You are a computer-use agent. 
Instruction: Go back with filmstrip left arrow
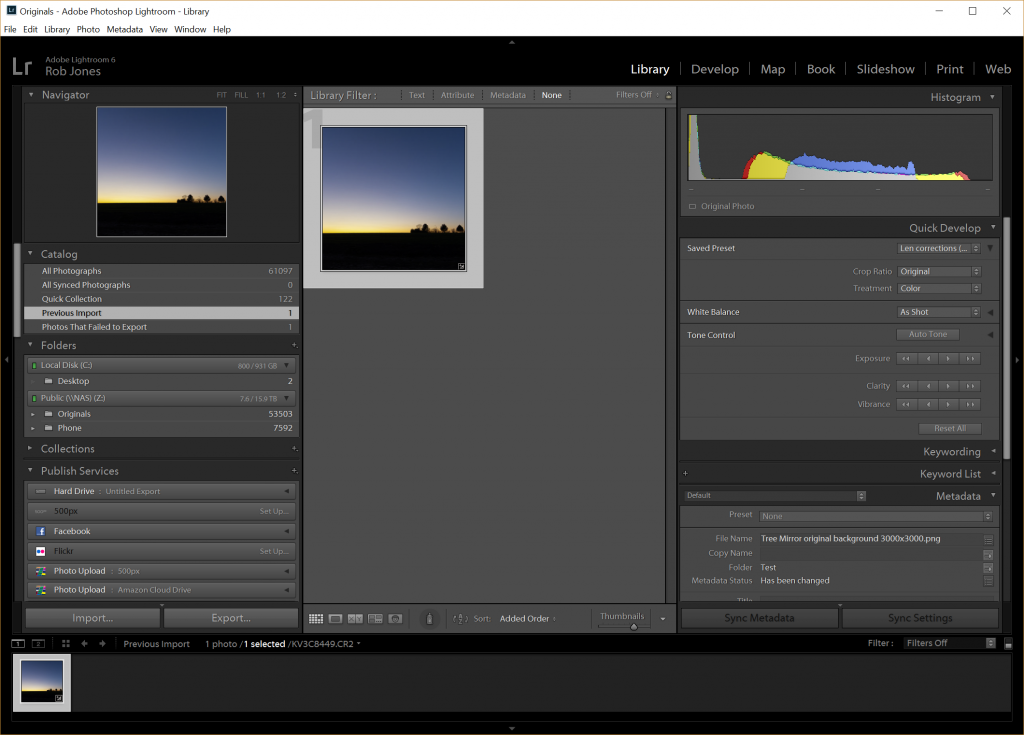84,644
